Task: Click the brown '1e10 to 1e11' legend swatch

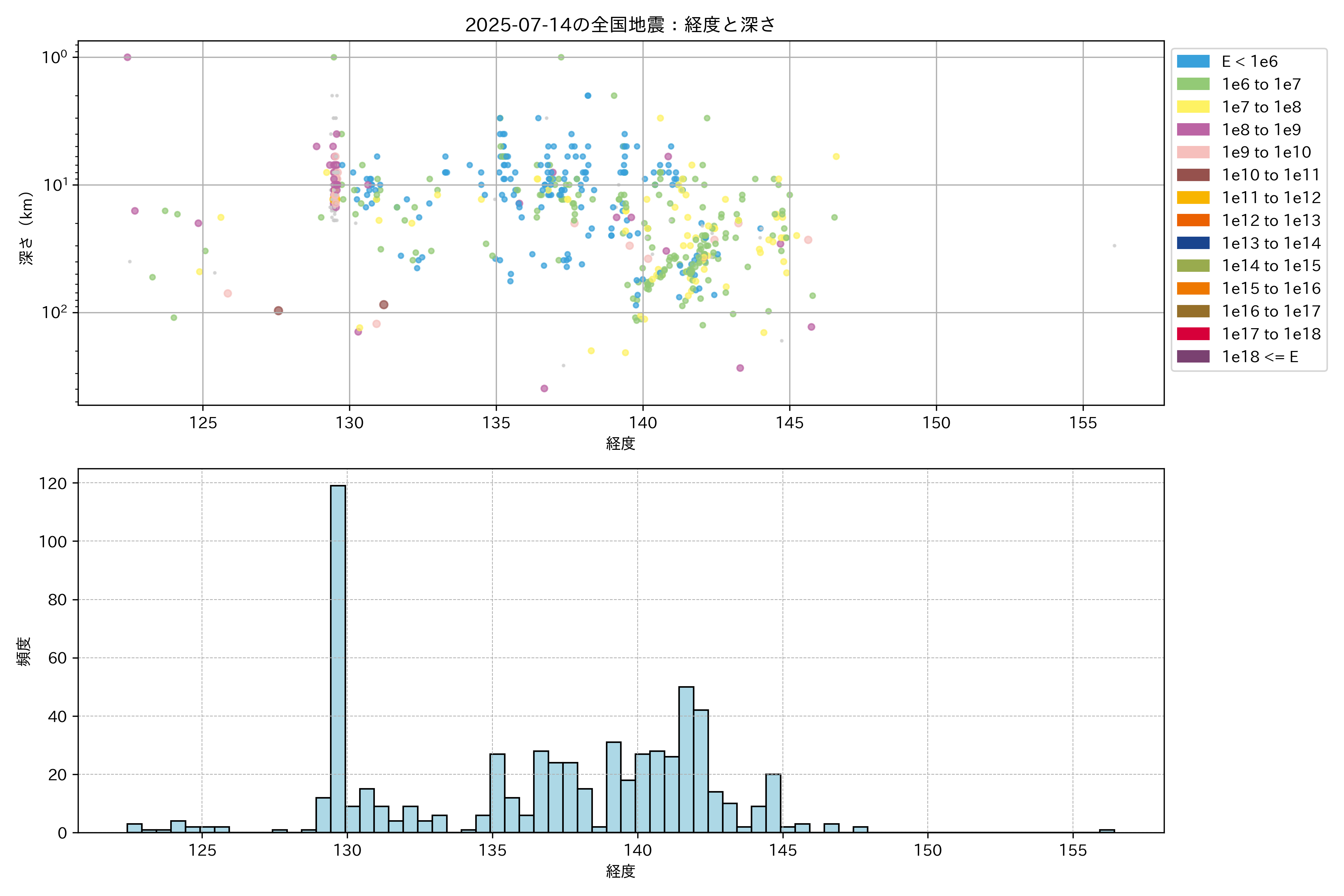Action: (x=1192, y=175)
